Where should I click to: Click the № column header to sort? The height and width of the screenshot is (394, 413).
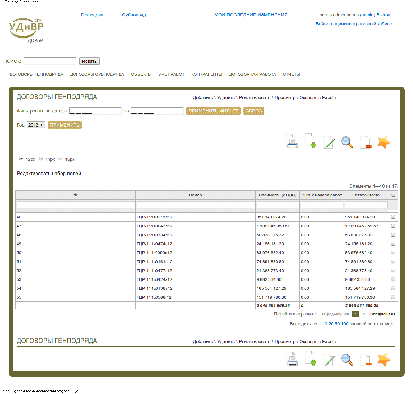[x=75, y=195]
